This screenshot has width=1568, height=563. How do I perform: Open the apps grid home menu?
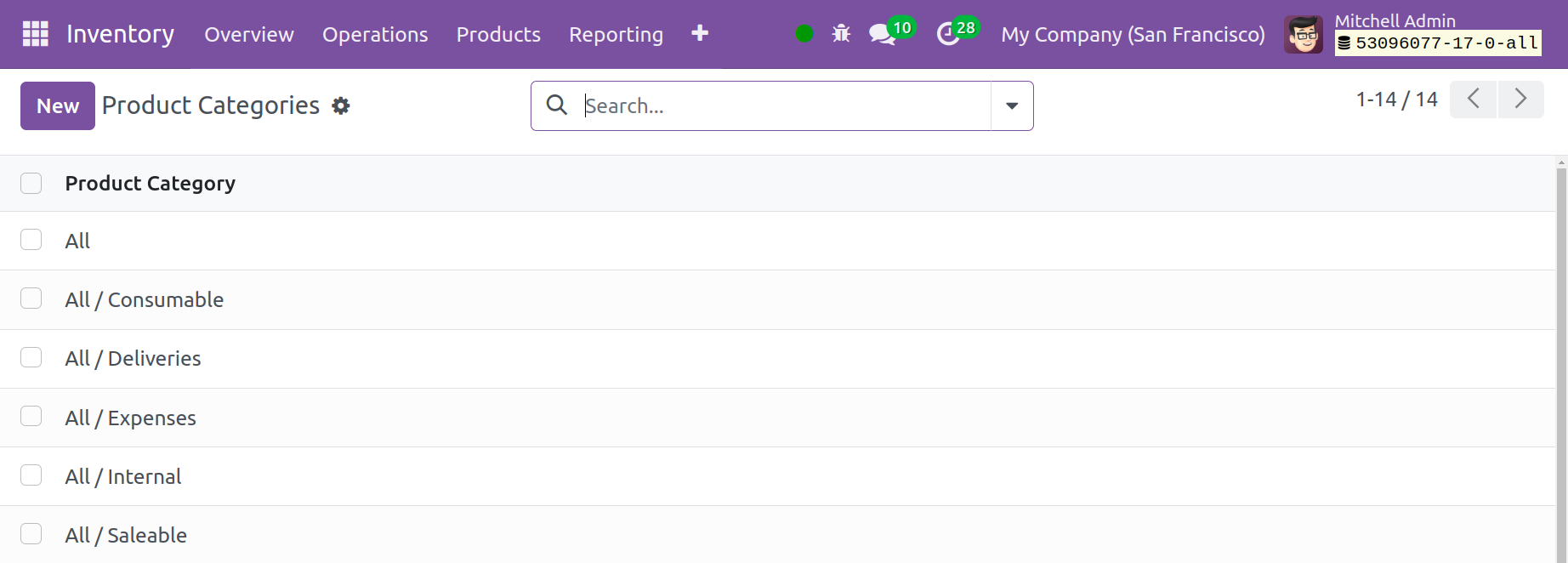[x=35, y=34]
